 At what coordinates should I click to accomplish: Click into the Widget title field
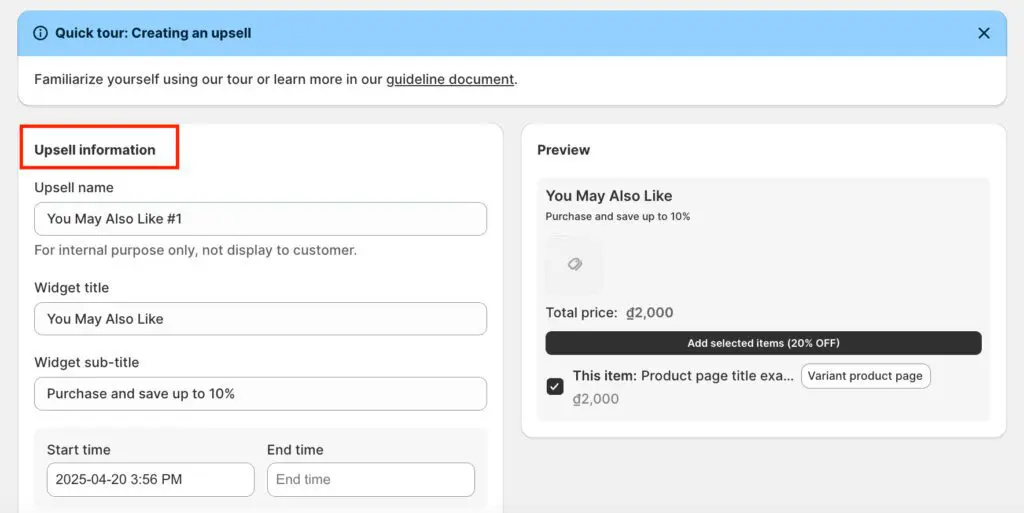(260, 319)
